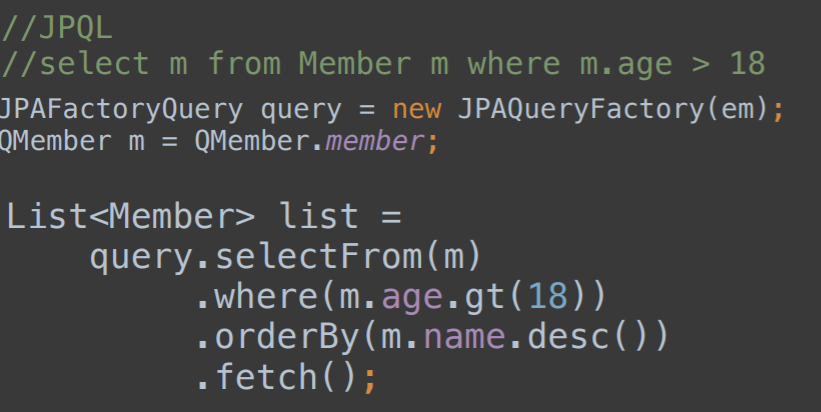The width and height of the screenshot is (821, 412).
Task: Click QMember type at line start
Action: pyautogui.click(x=55, y=141)
